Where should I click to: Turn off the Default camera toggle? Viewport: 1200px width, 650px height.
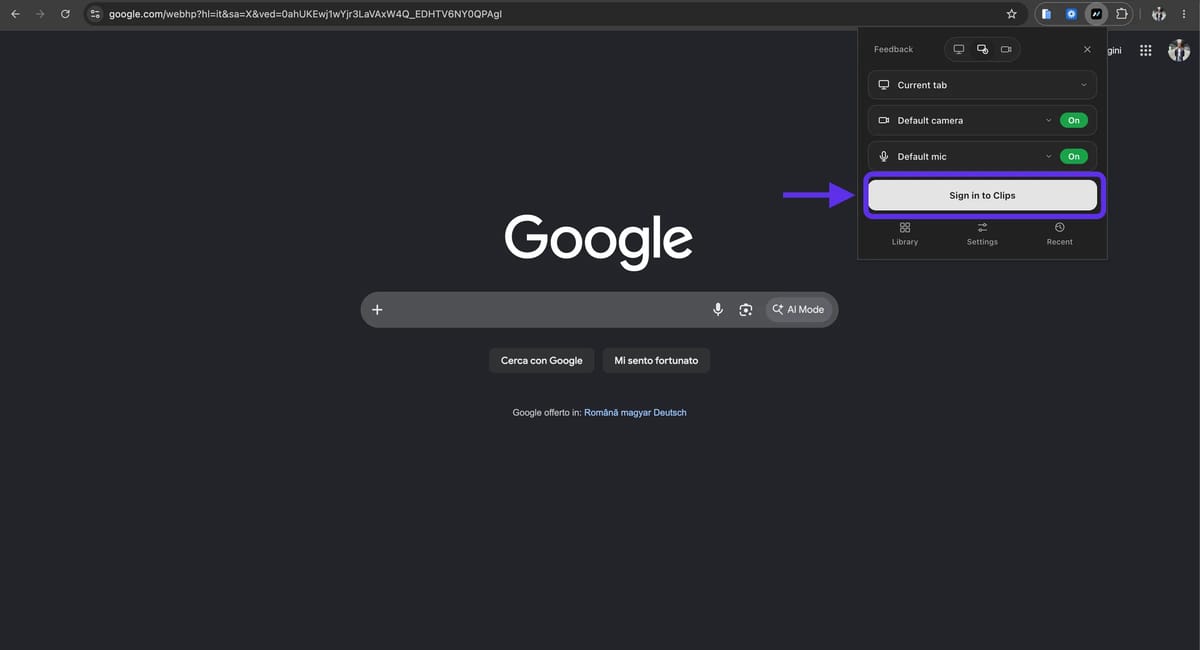[1073, 120]
